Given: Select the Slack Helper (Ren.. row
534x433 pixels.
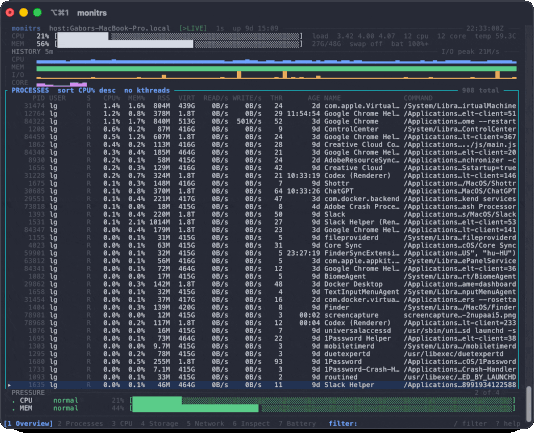Looking at the screenshot, I should [262, 222].
